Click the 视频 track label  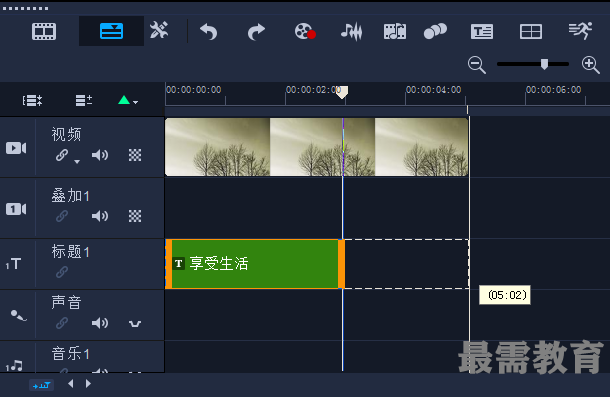(66, 134)
